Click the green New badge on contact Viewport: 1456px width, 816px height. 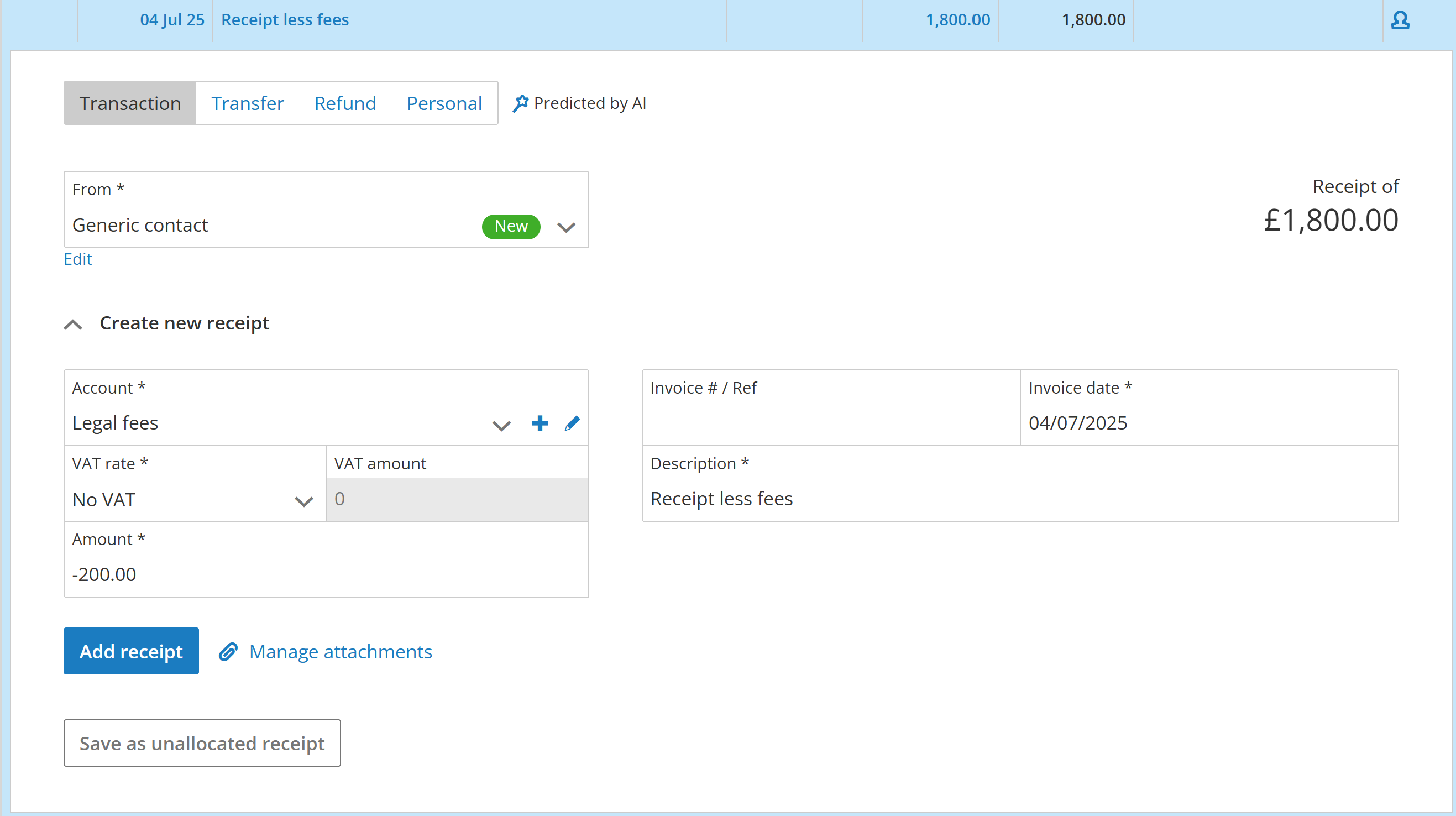point(510,226)
